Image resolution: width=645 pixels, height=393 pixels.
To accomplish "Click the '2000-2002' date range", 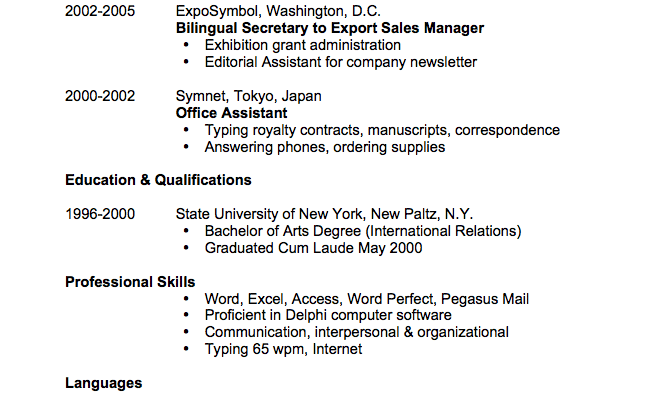I will pyautogui.click(x=100, y=96).
